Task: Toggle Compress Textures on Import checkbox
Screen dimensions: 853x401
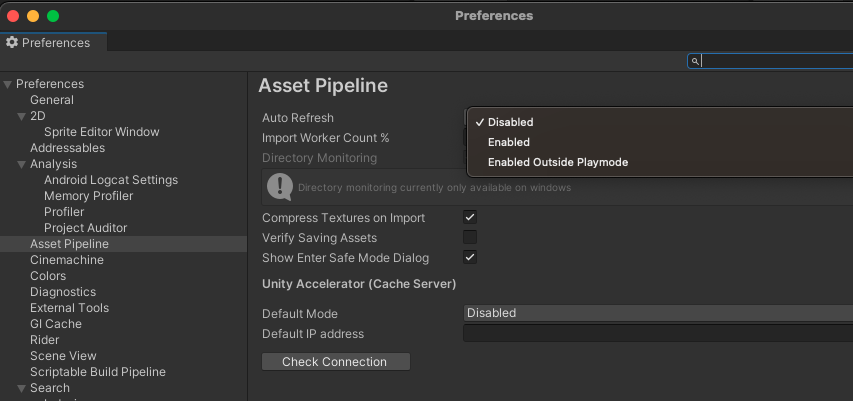Action: click(x=470, y=218)
